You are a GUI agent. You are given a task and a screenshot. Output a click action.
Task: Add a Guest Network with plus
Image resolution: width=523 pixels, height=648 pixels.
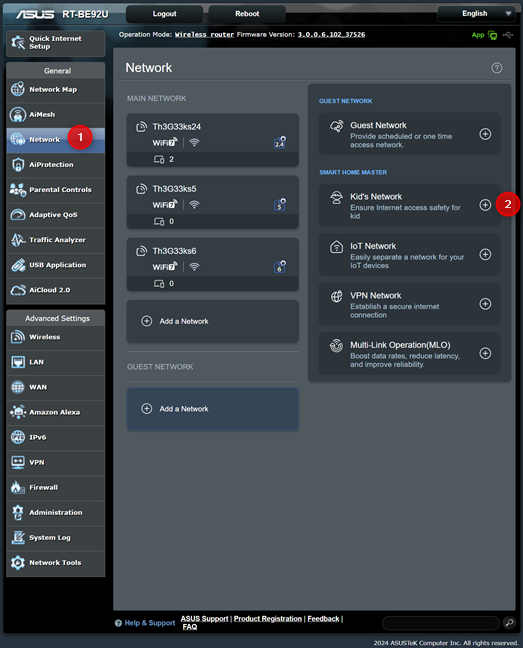(485, 134)
